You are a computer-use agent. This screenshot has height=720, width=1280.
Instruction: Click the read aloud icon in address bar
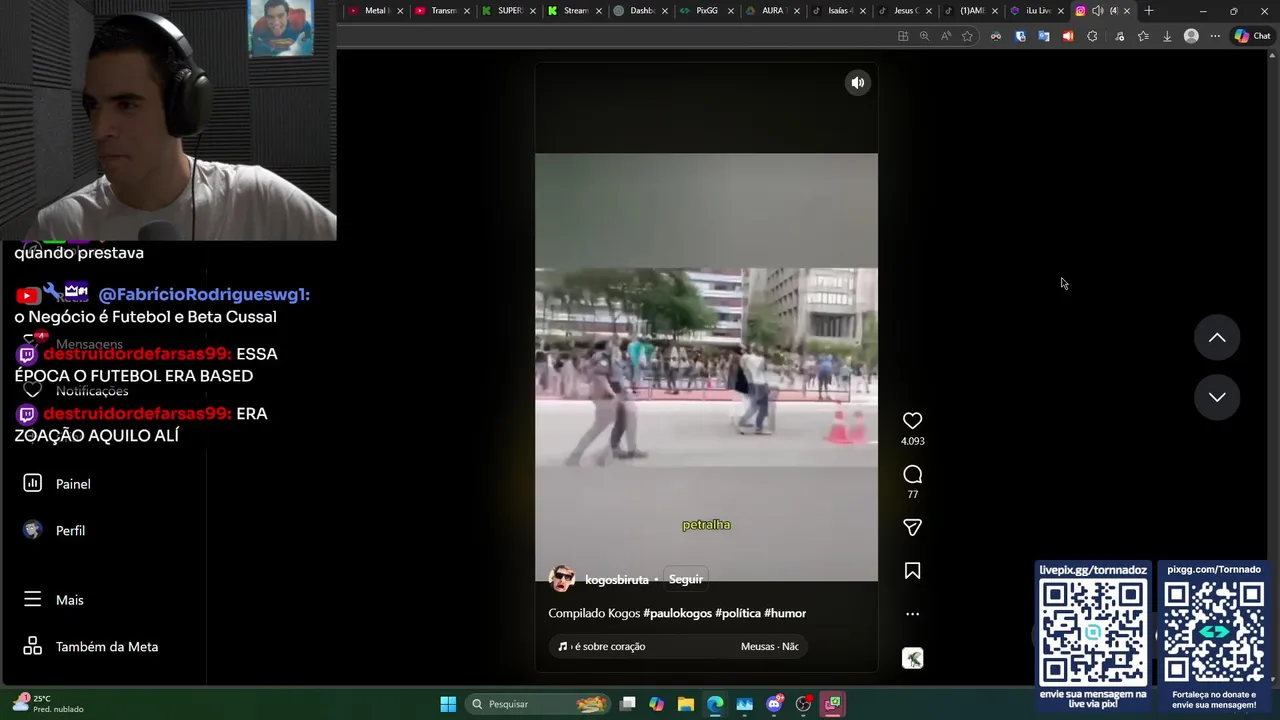coord(945,36)
